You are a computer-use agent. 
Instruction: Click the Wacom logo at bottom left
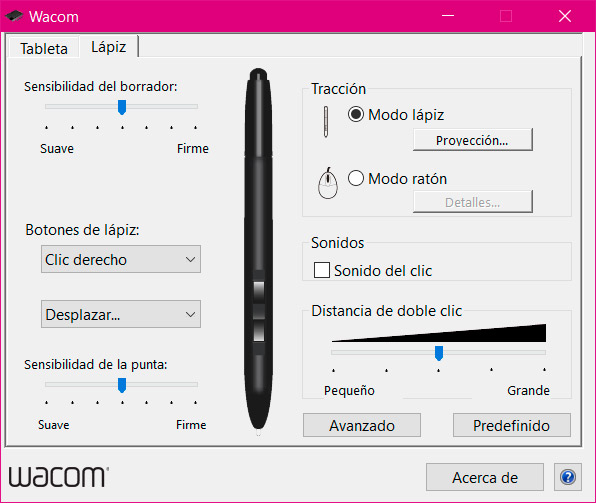59,477
